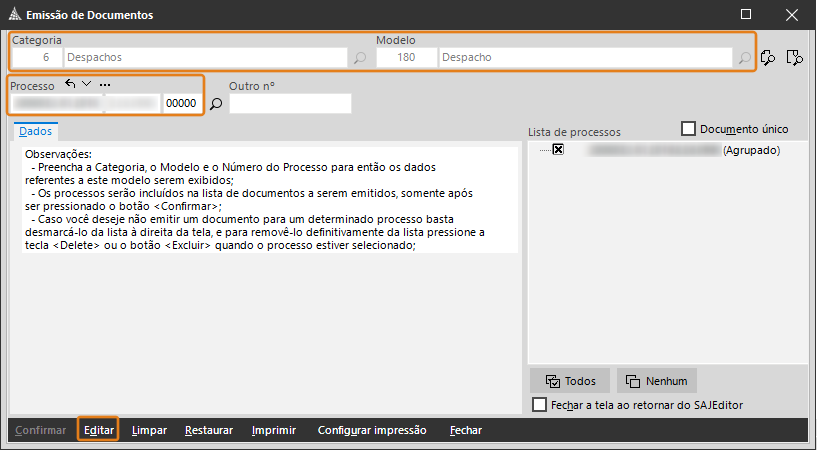Image resolution: width=817 pixels, height=450 pixels.
Task: Open the chevron dropdown beside the Processo label
Action: pos(86,83)
